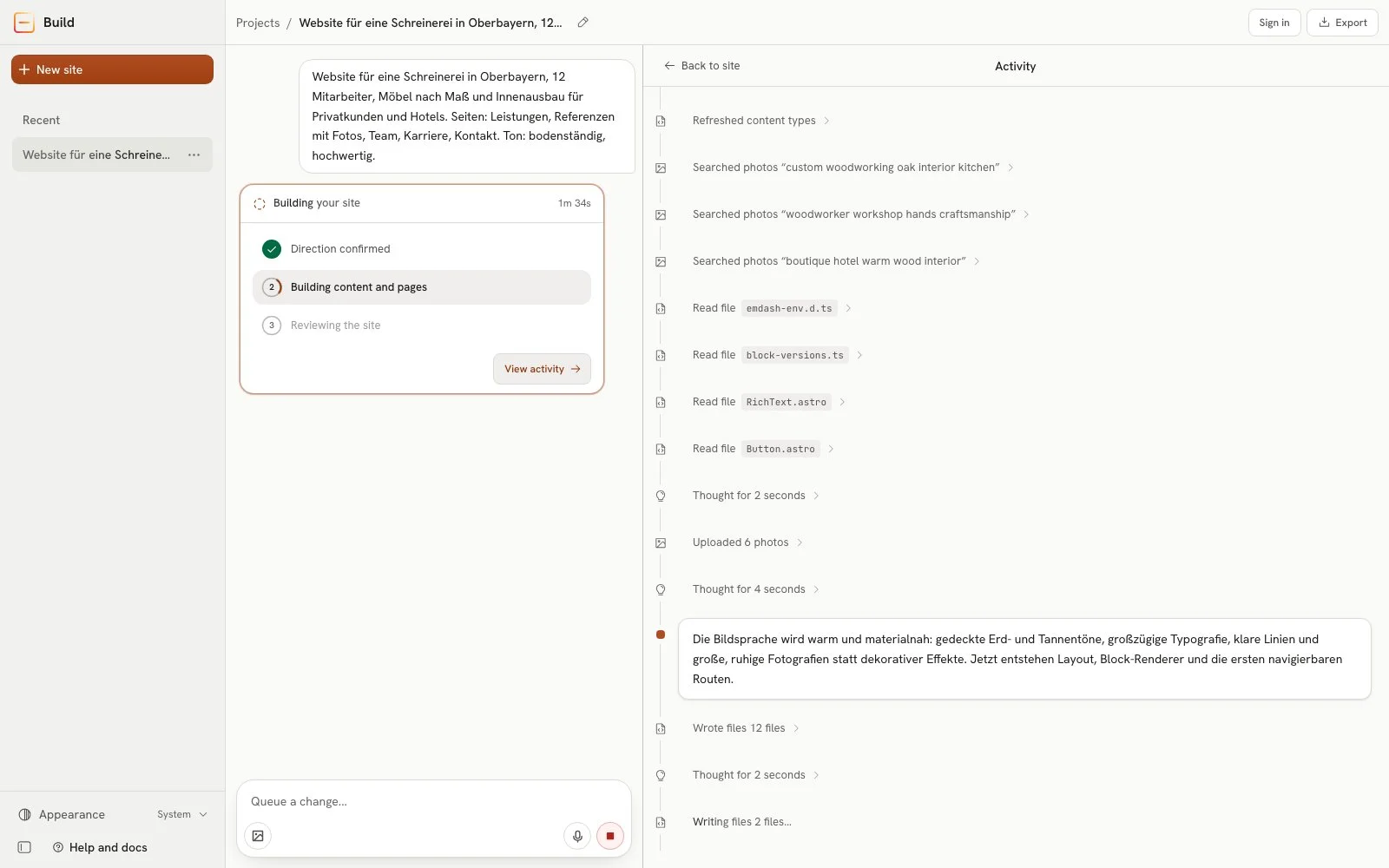
Task: Open the Projects breadcrumb link
Action: (258, 23)
